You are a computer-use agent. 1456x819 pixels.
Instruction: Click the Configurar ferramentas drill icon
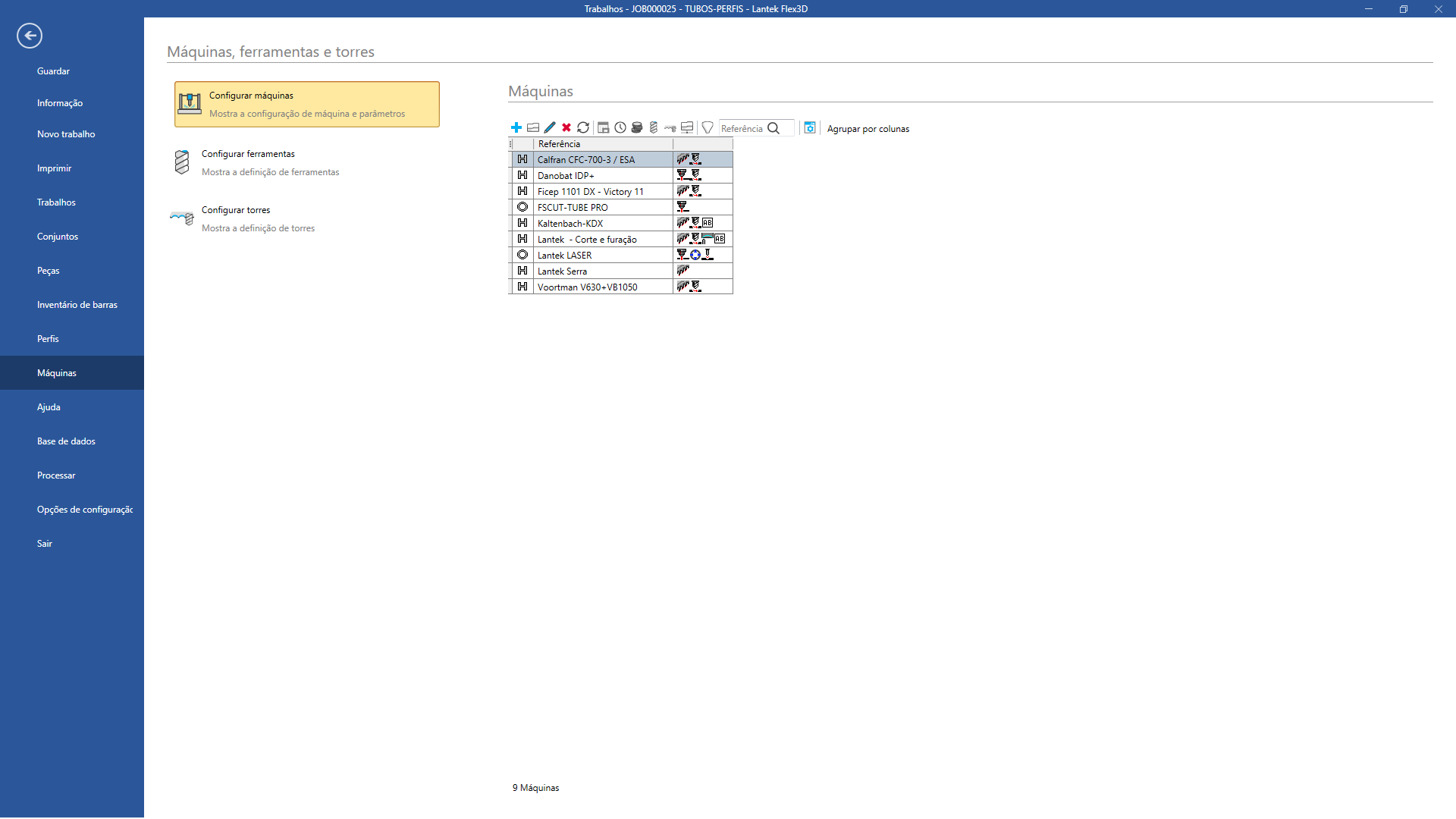coord(182,162)
